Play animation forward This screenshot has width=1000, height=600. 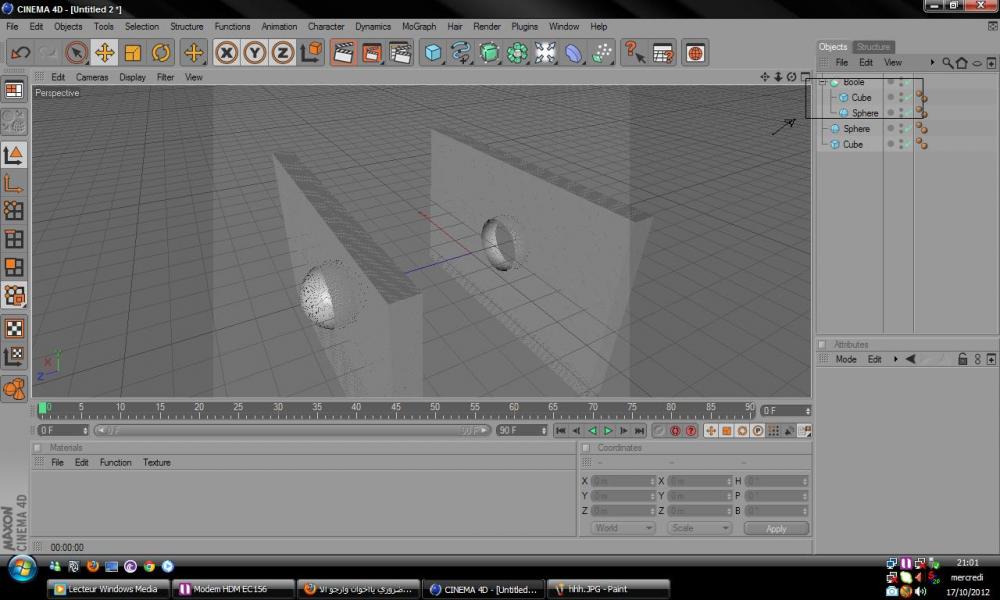coord(608,431)
